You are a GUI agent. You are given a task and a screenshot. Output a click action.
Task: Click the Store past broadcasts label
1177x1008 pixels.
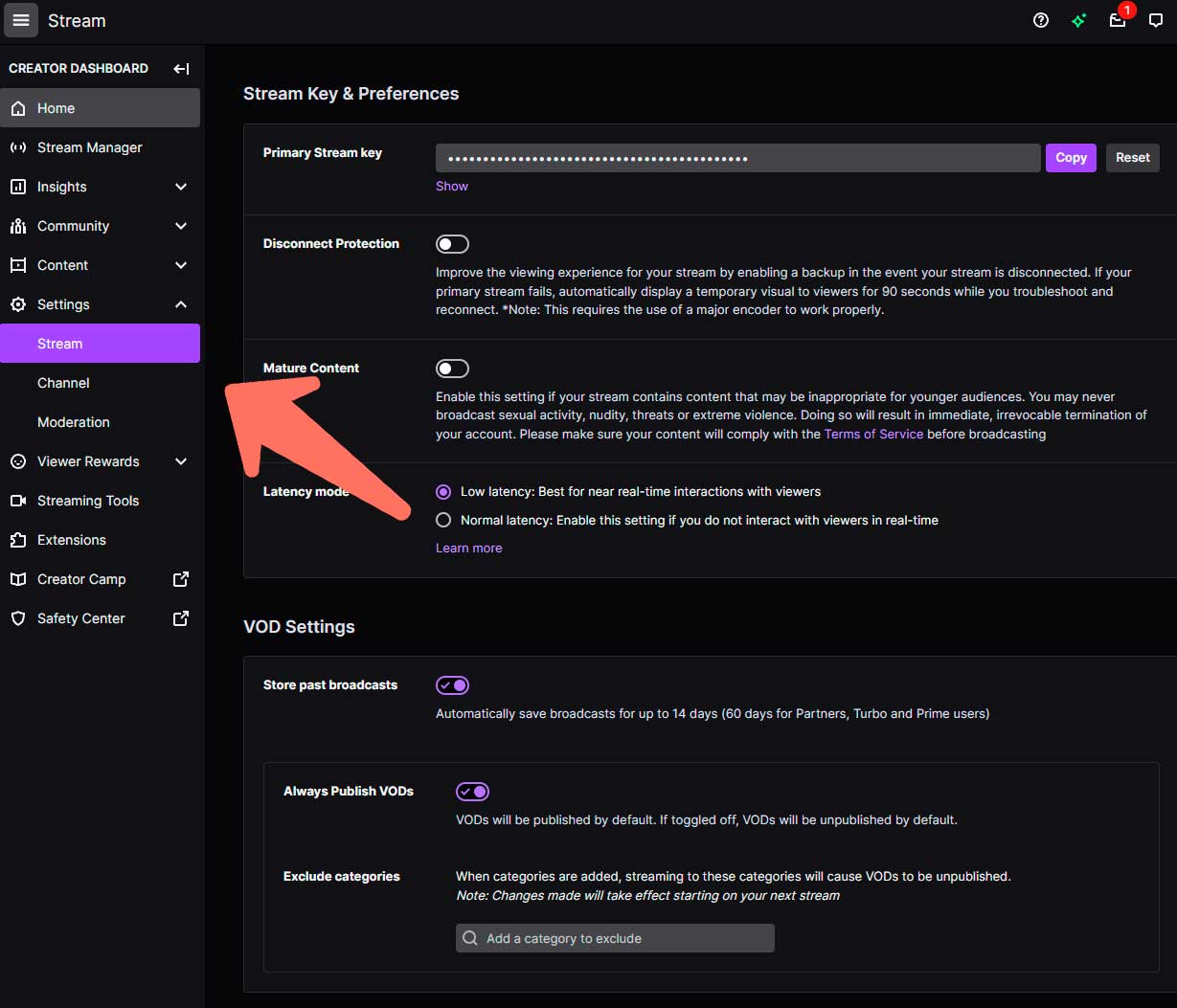(x=330, y=684)
